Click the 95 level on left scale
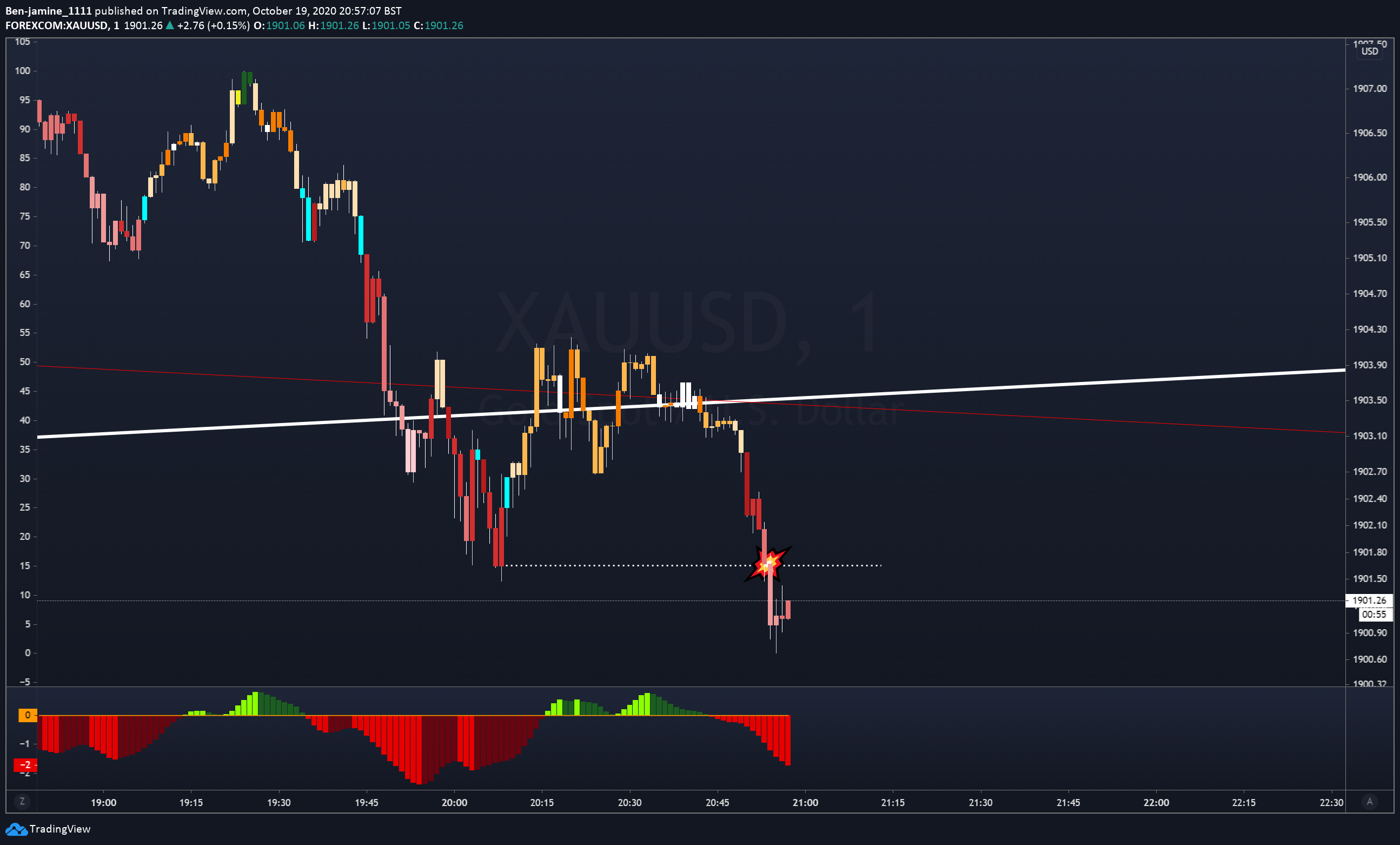Image resolution: width=1400 pixels, height=845 pixels. coord(25,100)
